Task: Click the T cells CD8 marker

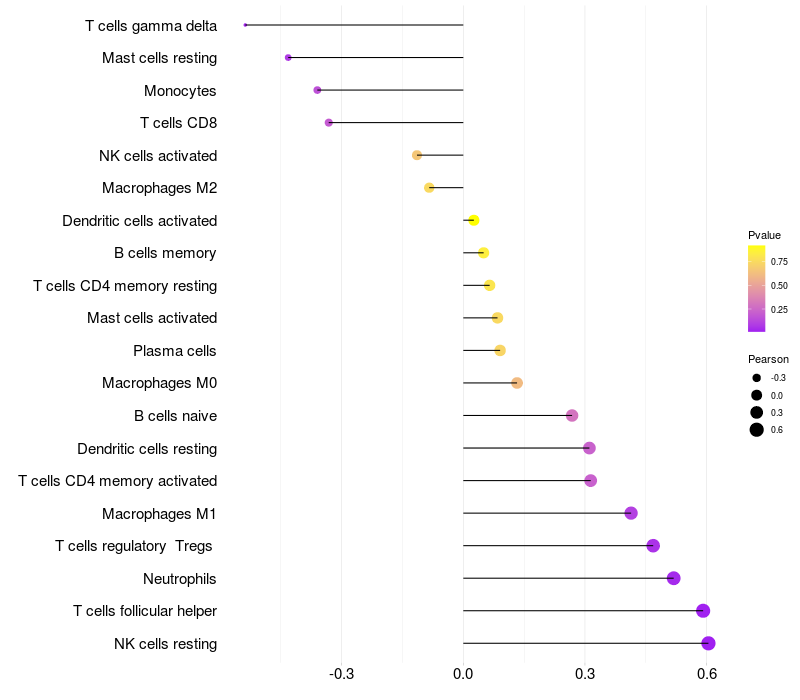Action: (329, 122)
